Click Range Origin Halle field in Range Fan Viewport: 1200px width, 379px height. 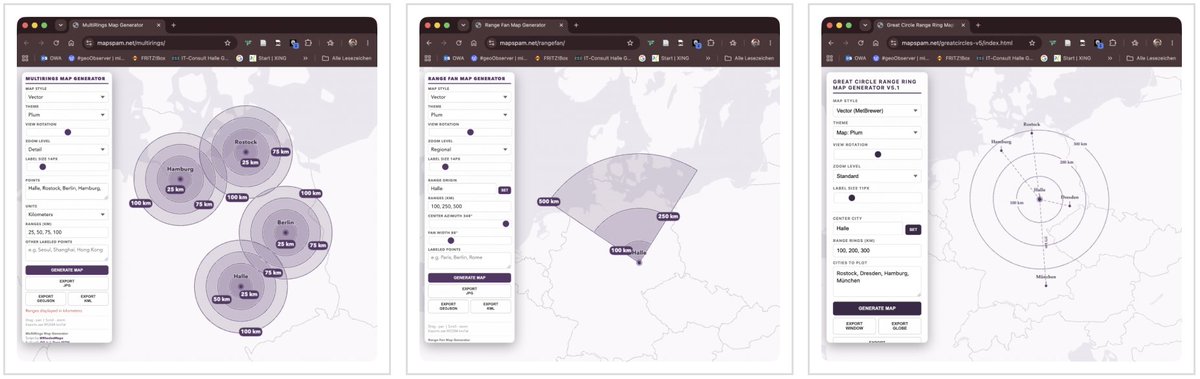[461, 188]
